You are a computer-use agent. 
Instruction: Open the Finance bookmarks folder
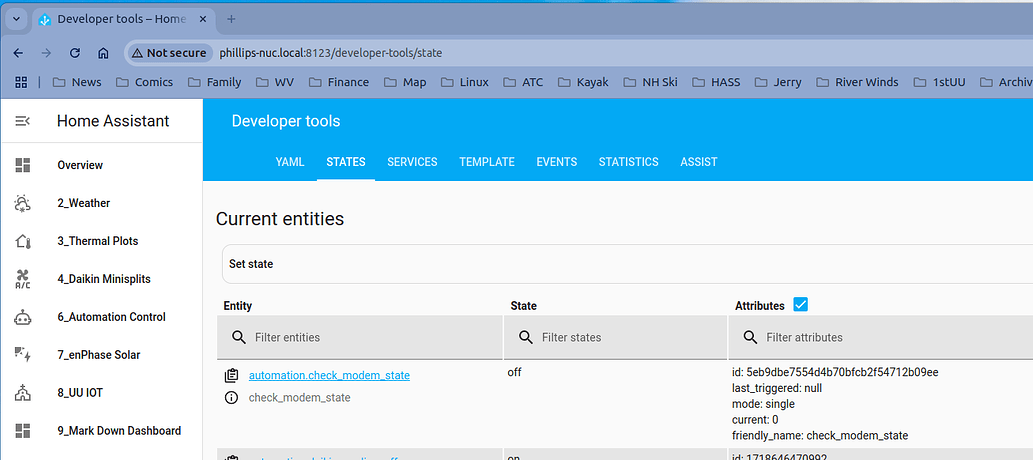pos(339,82)
